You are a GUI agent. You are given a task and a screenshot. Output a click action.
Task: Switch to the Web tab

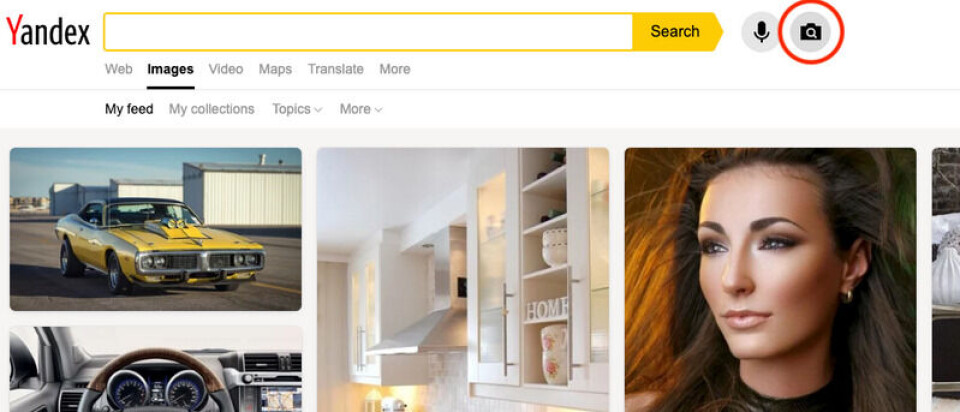click(119, 69)
